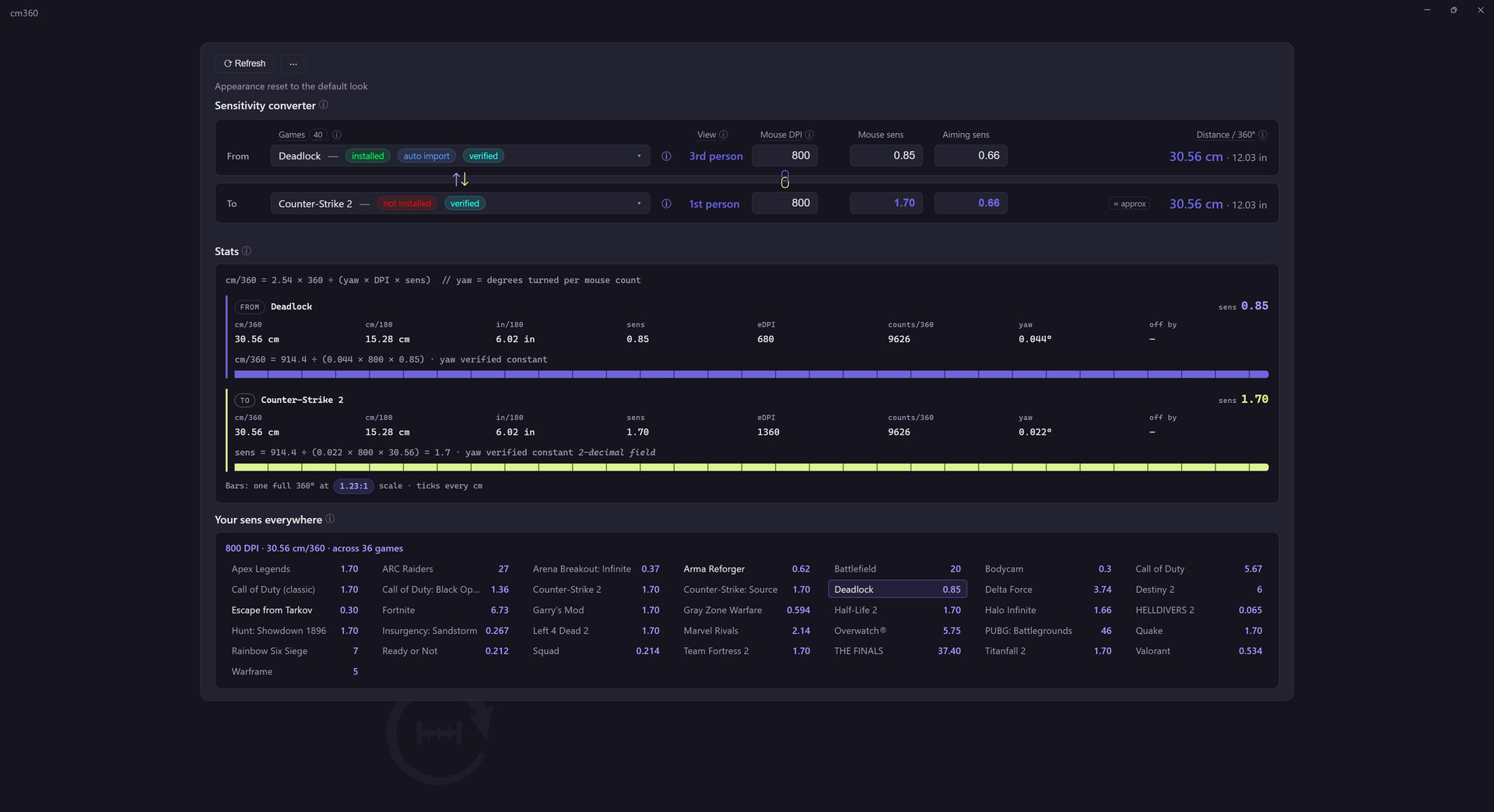Select Bodycam in the games list
1494x812 pixels.
pos(1048,569)
